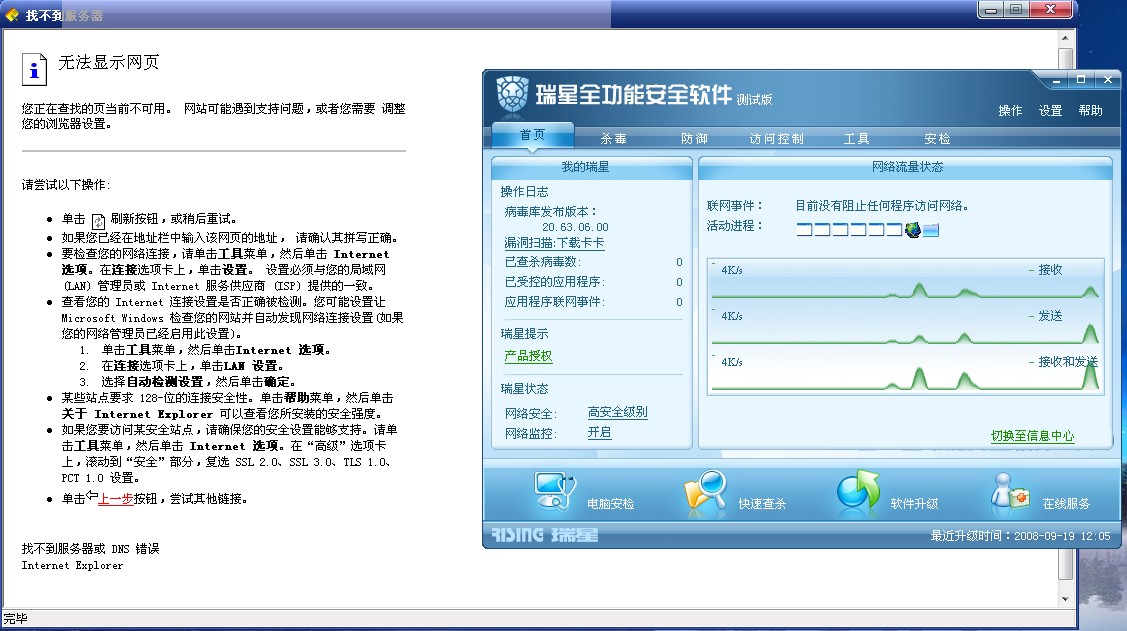Click the first active process window icon
The width and height of the screenshot is (1127, 631).
click(804, 230)
